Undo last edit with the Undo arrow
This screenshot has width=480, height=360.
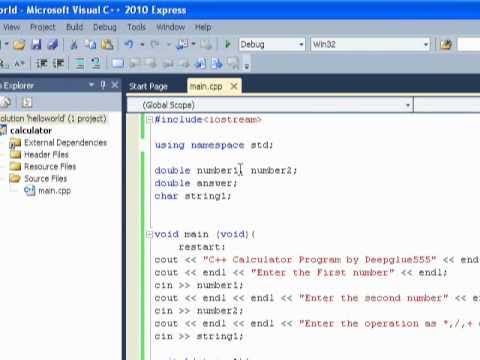129,44
